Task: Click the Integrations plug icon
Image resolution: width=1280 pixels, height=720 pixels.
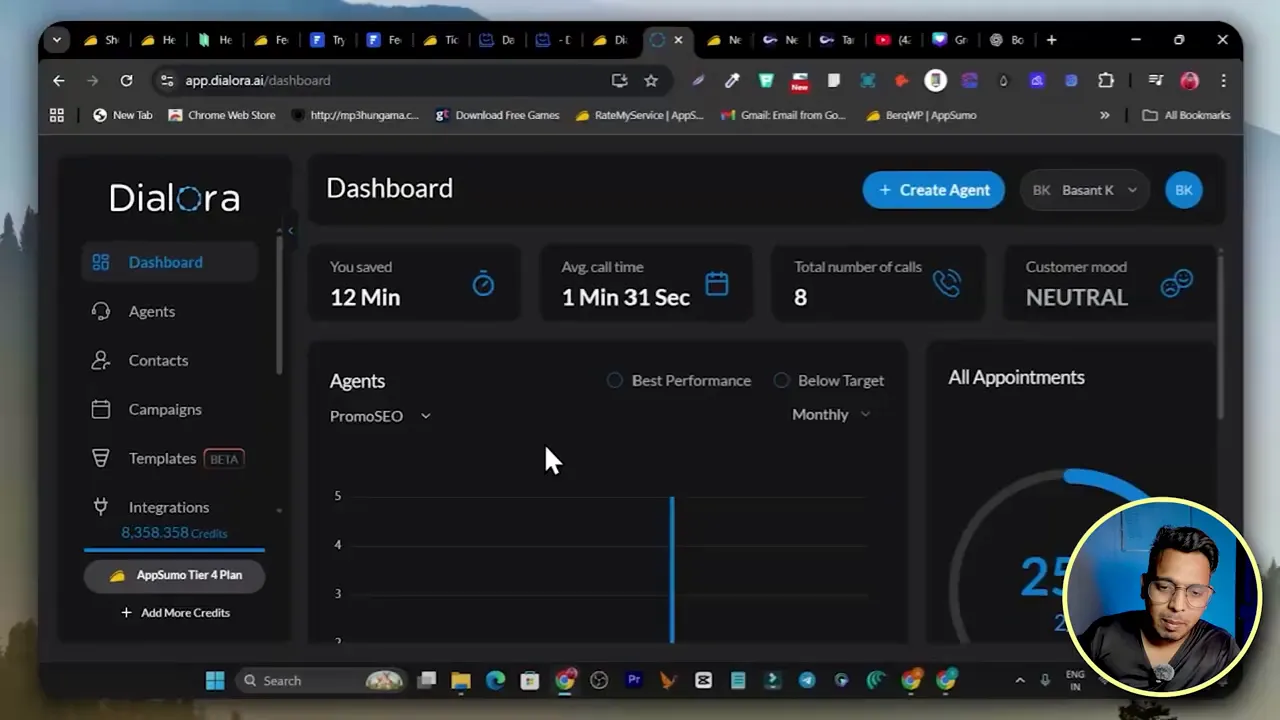Action: pos(100,506)
